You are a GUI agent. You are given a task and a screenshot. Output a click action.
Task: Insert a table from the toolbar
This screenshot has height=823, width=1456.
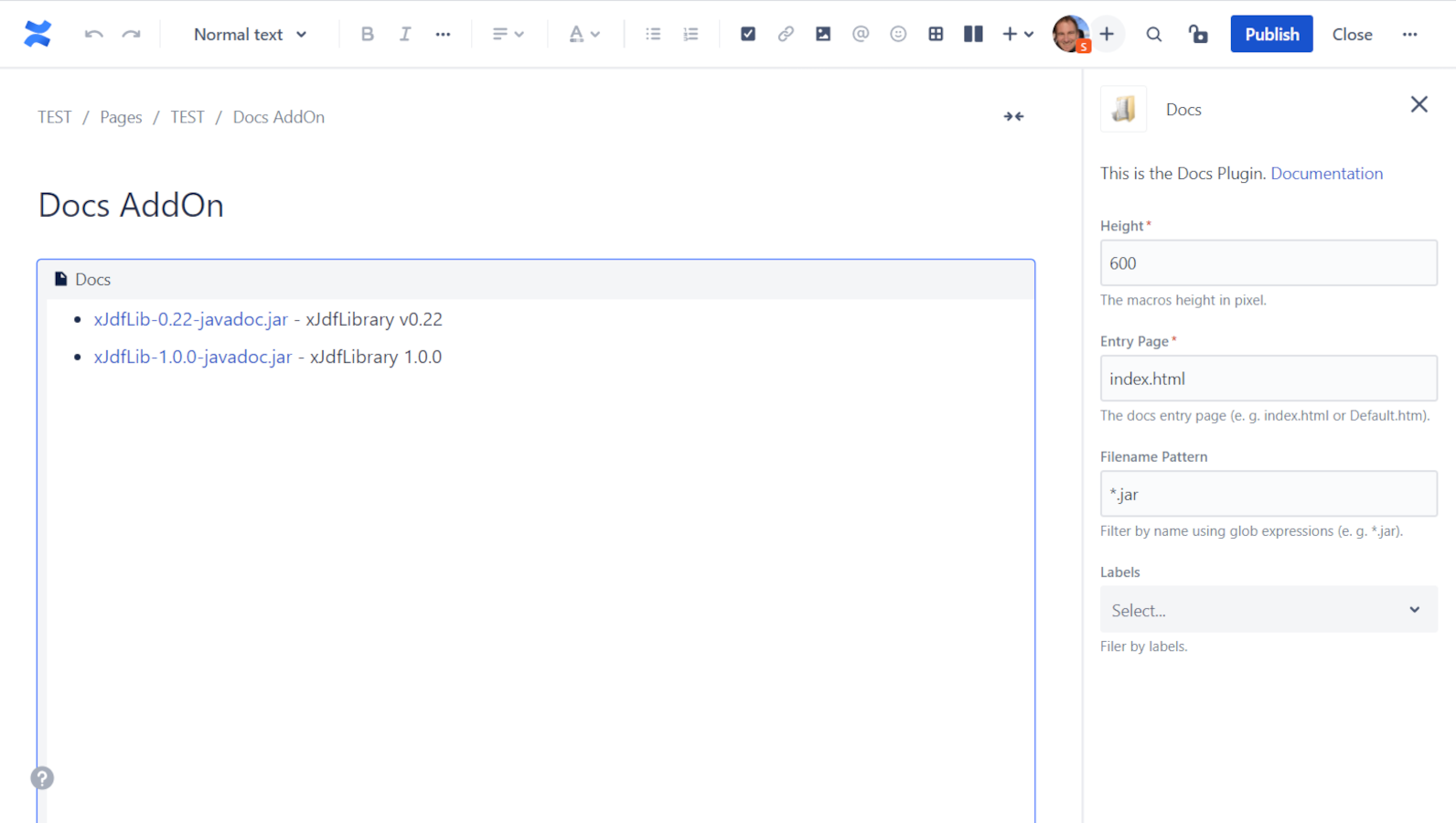[935, 34]
